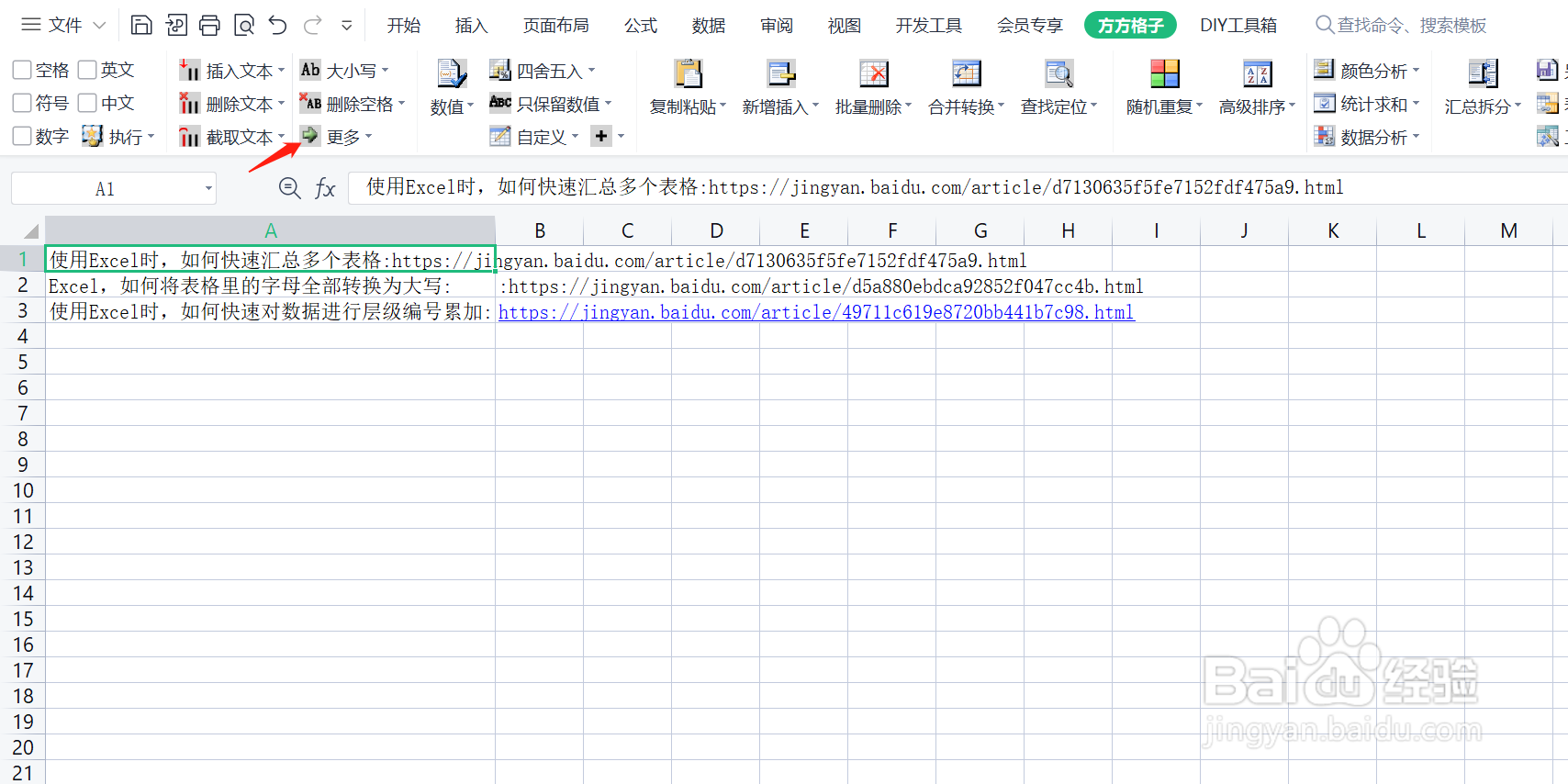Select cell A1 with 汇总多个表格 text

coord(271,260)
